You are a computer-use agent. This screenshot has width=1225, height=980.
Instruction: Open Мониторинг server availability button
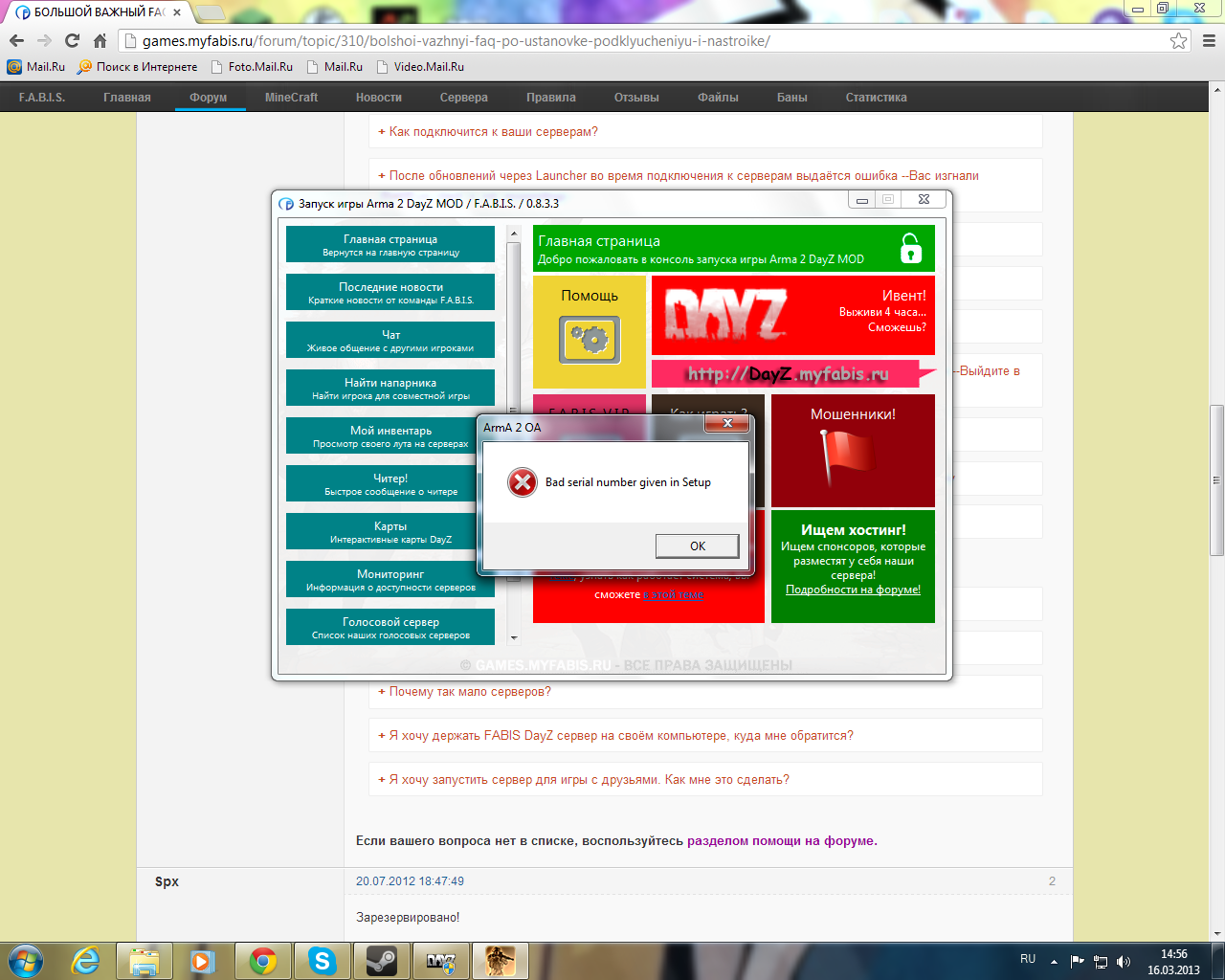[390, 579]
